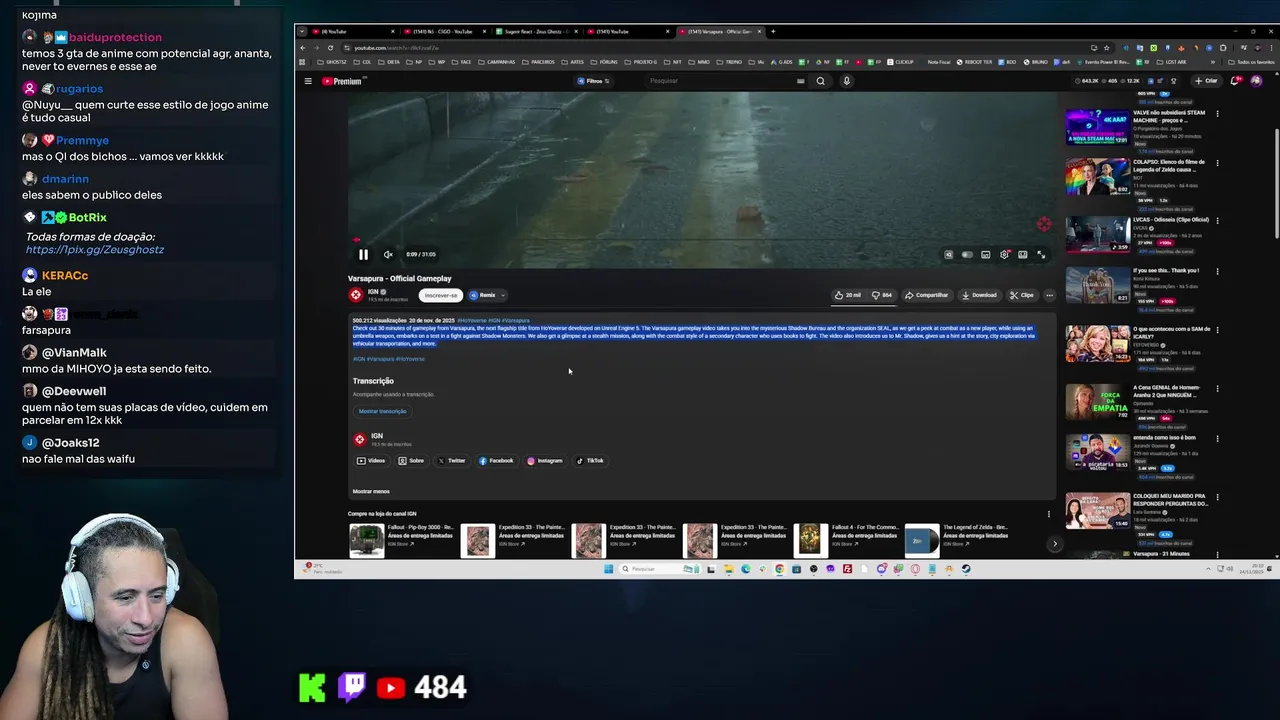
Task: Collapse the description with Mostrar menos
Action: 371,491
